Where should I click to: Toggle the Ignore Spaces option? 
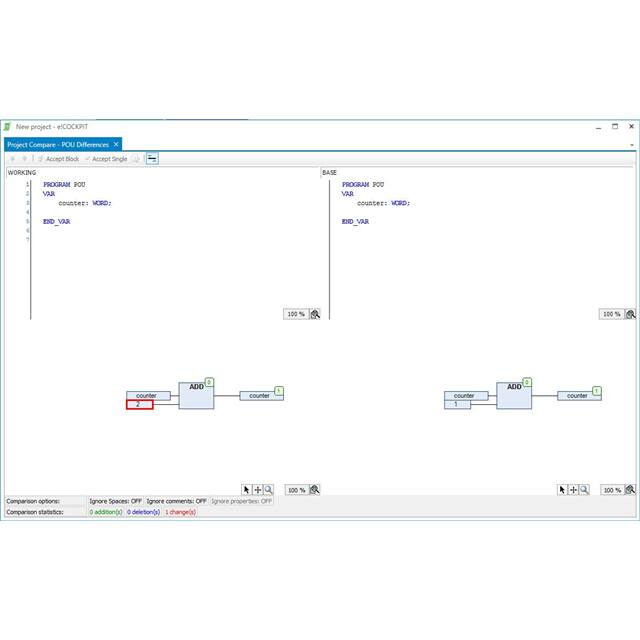click(x=116, y=501)
